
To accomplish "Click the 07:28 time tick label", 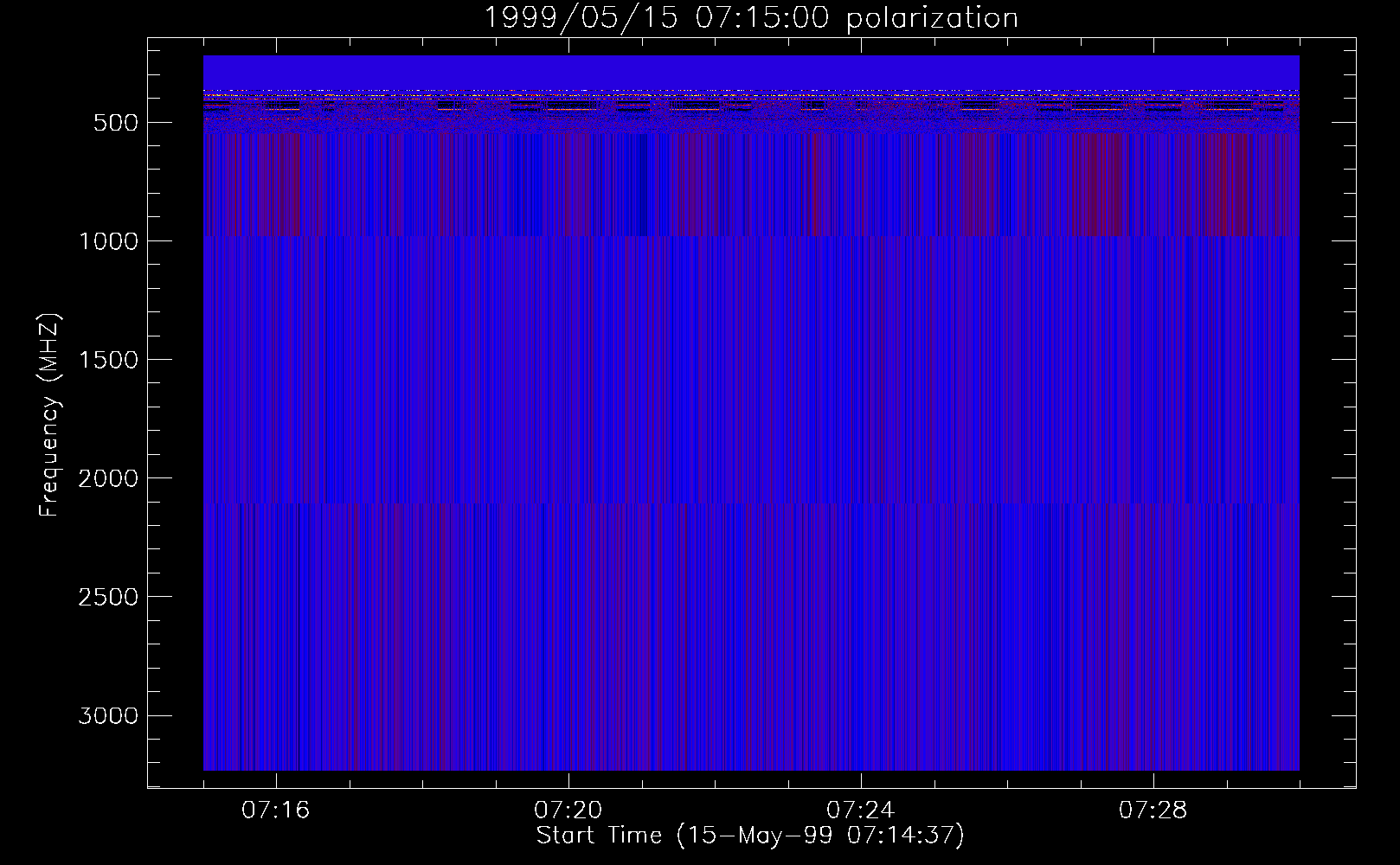I will tap(1153, 811).
